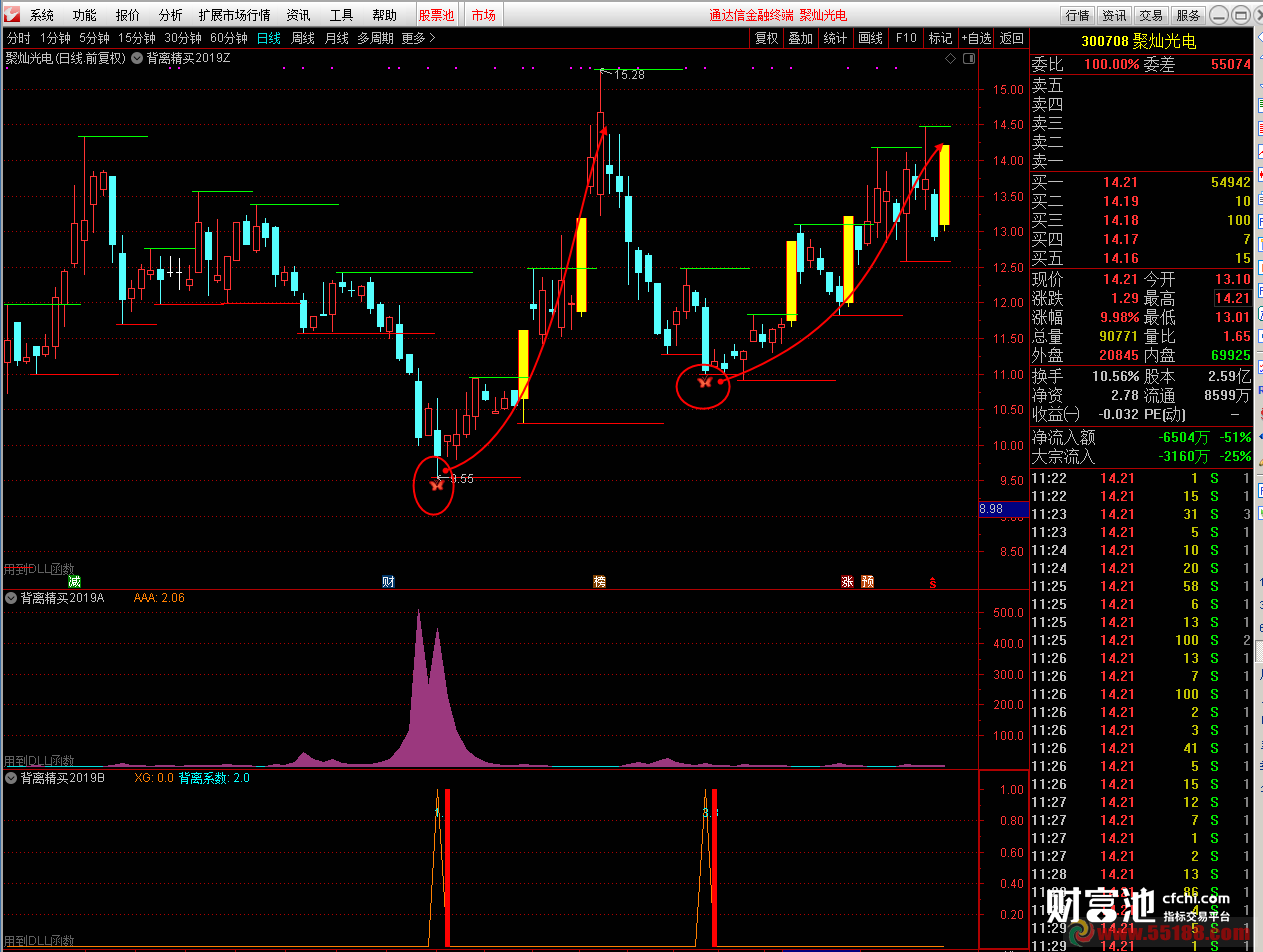
Task: Select the 60分钟 period
Action: pos(229,38)
